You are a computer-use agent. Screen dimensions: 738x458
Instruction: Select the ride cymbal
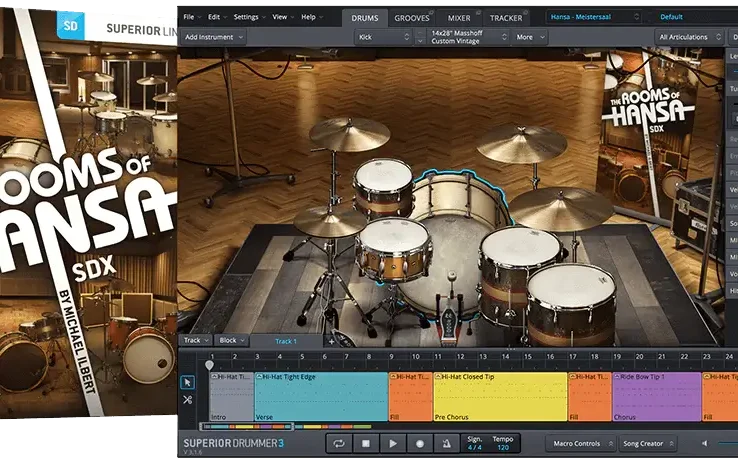(560, 209)
